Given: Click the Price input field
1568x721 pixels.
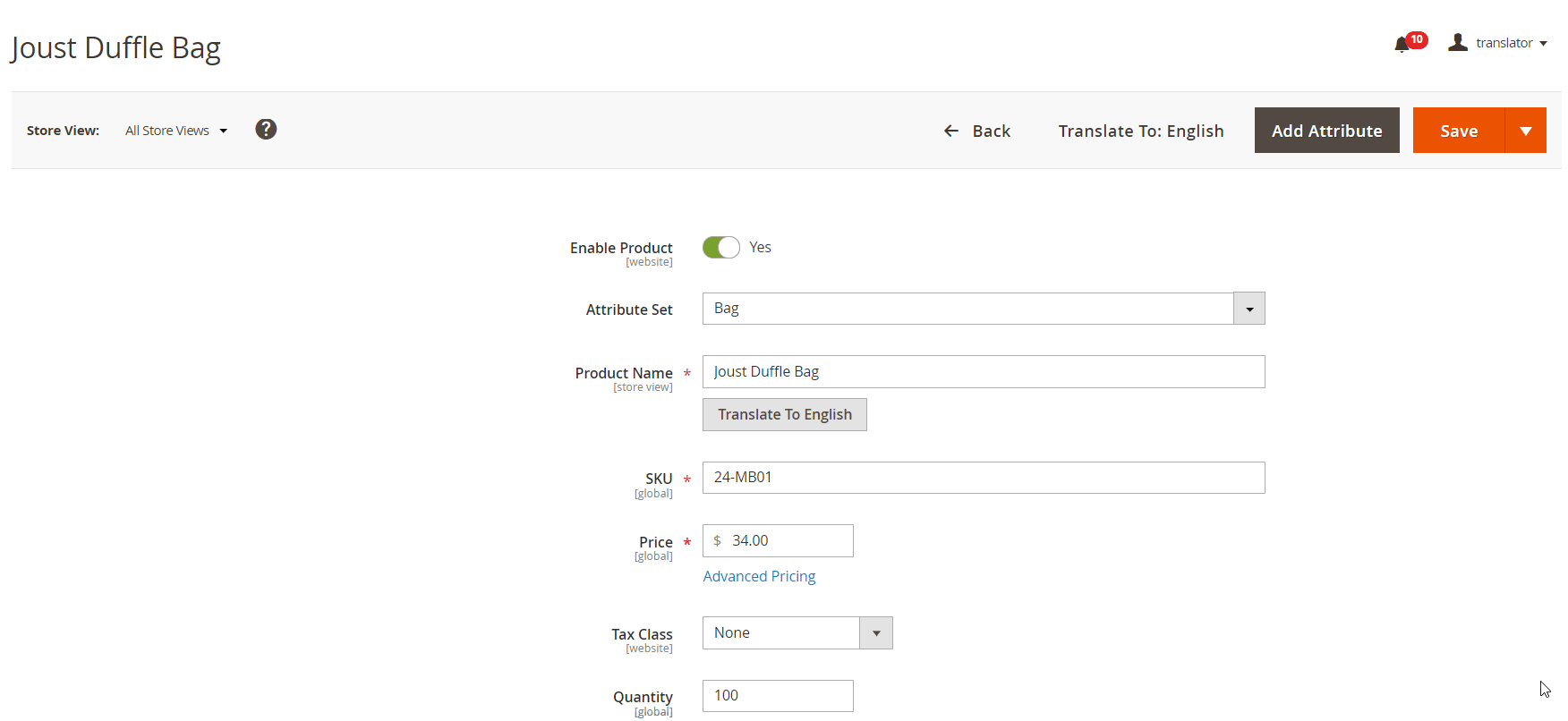Looking at the screenshot, I should 788,541.
